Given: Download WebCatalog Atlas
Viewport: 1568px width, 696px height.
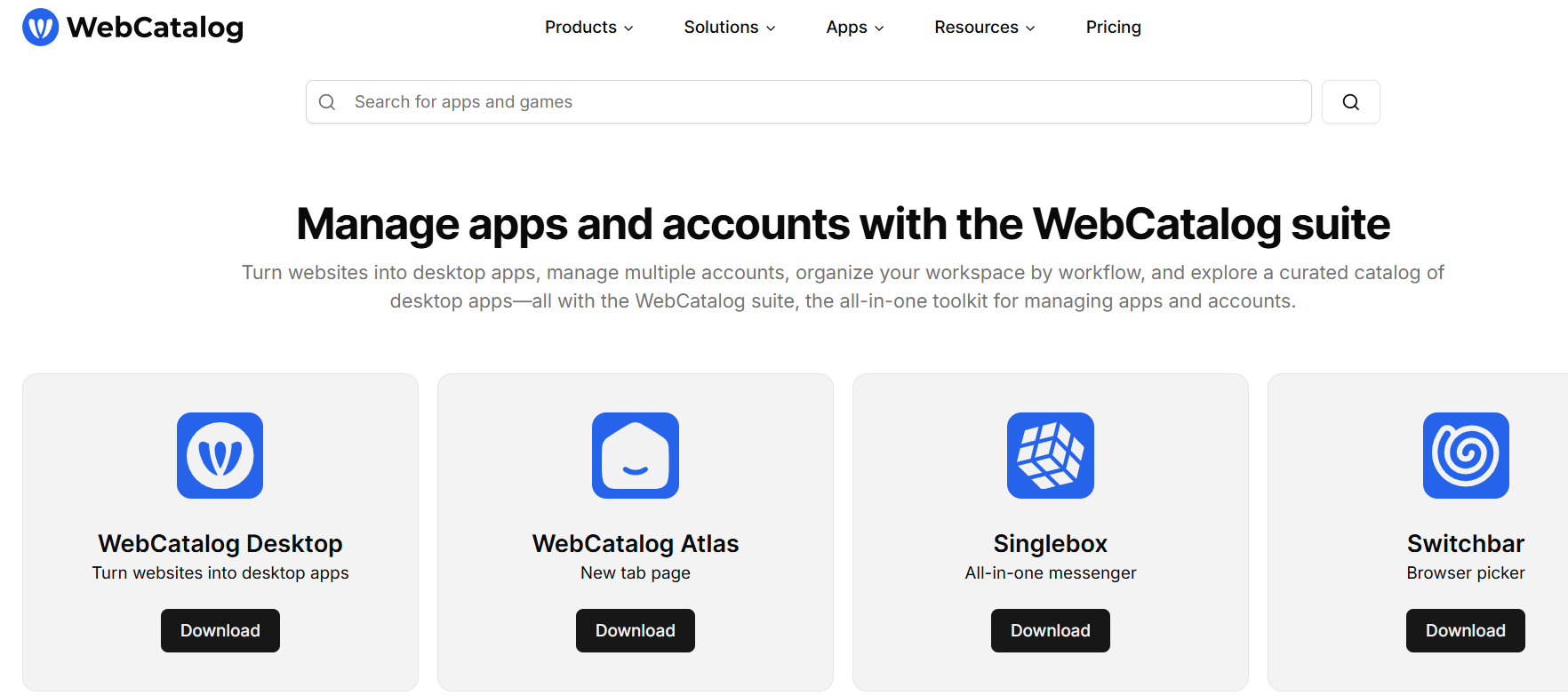Looking at the screenshot, I should [x=636, y=630].
